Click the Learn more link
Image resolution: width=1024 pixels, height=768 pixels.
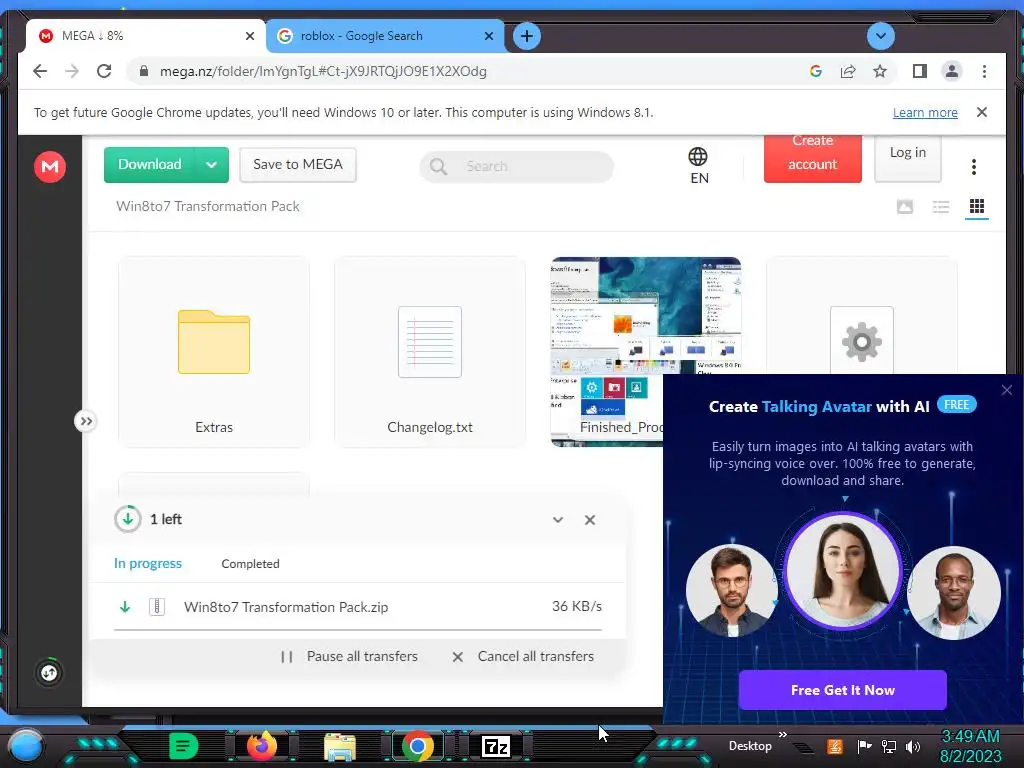point(925,112)
